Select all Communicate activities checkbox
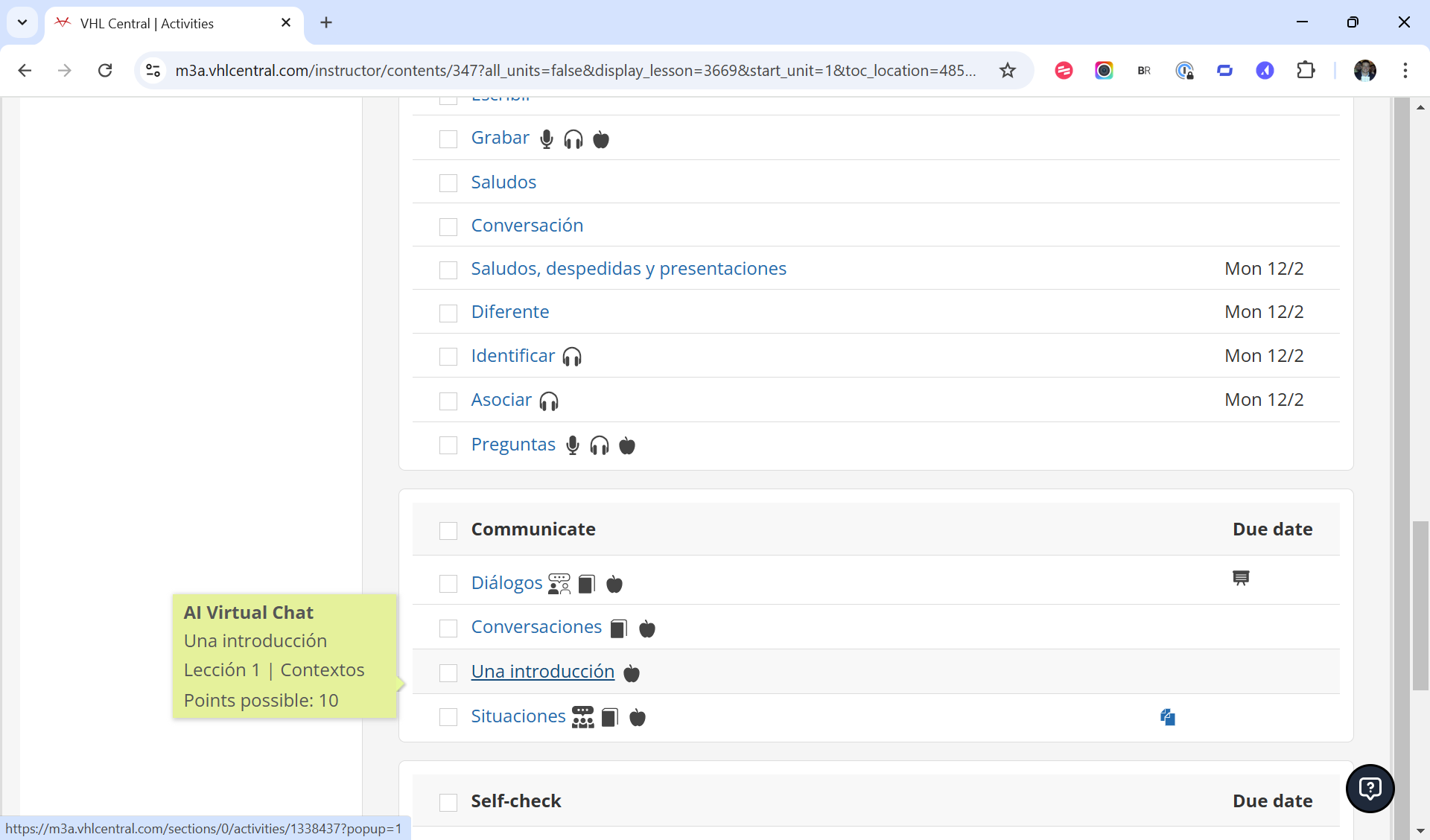This screenshot has height=840, width=1430. 448,530
